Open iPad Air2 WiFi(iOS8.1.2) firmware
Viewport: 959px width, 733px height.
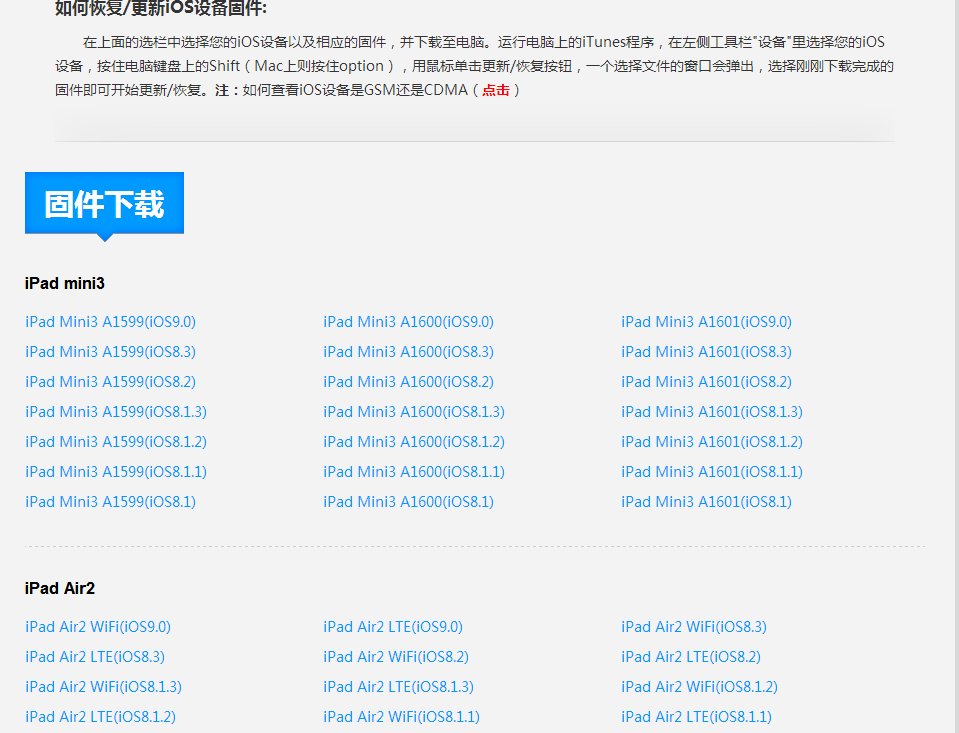click(699, 687)
